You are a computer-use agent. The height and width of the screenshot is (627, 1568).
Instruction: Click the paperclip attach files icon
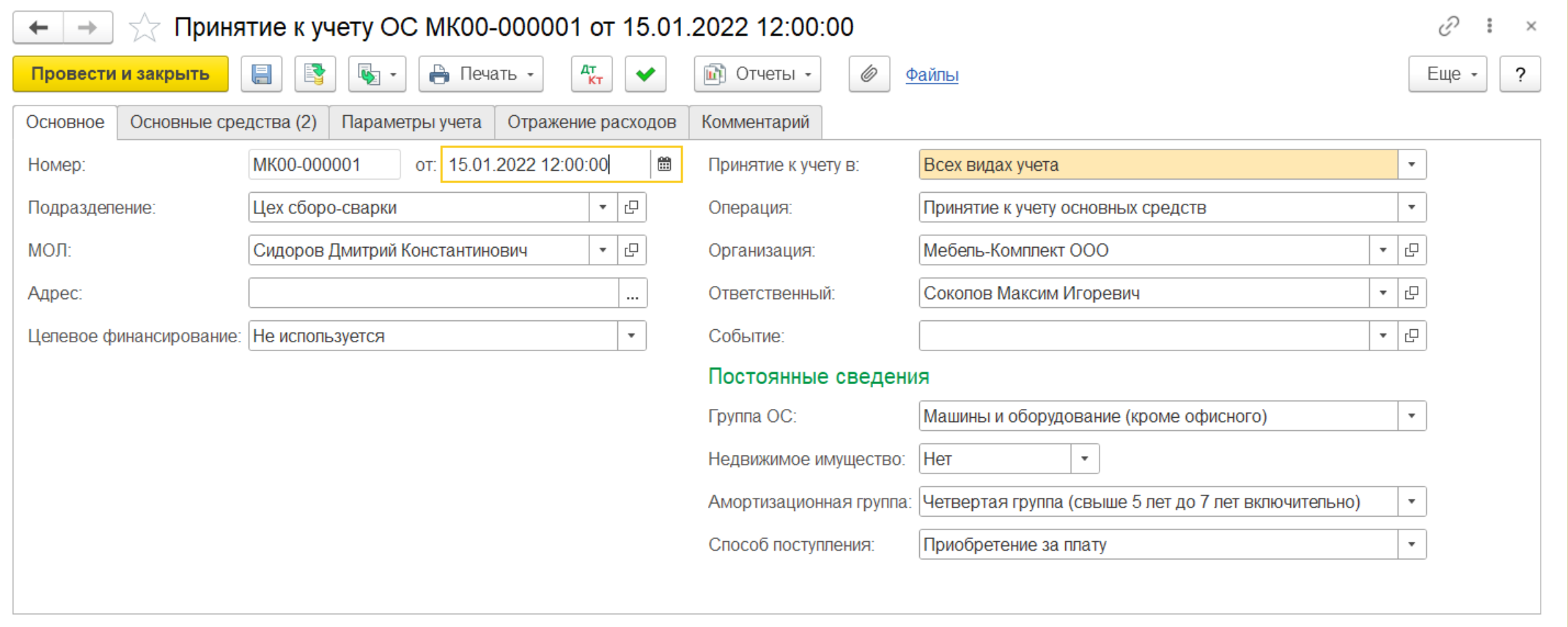click(868, 74)
